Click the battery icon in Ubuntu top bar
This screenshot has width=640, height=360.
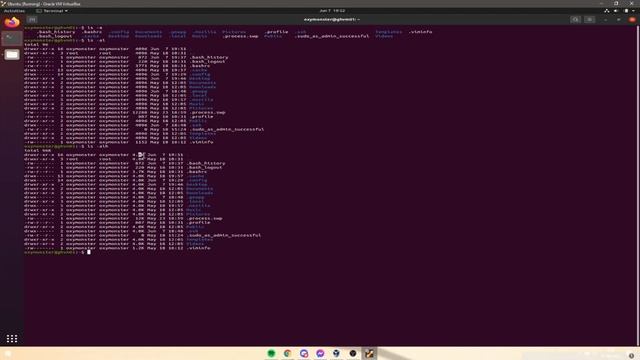(626, 11)
